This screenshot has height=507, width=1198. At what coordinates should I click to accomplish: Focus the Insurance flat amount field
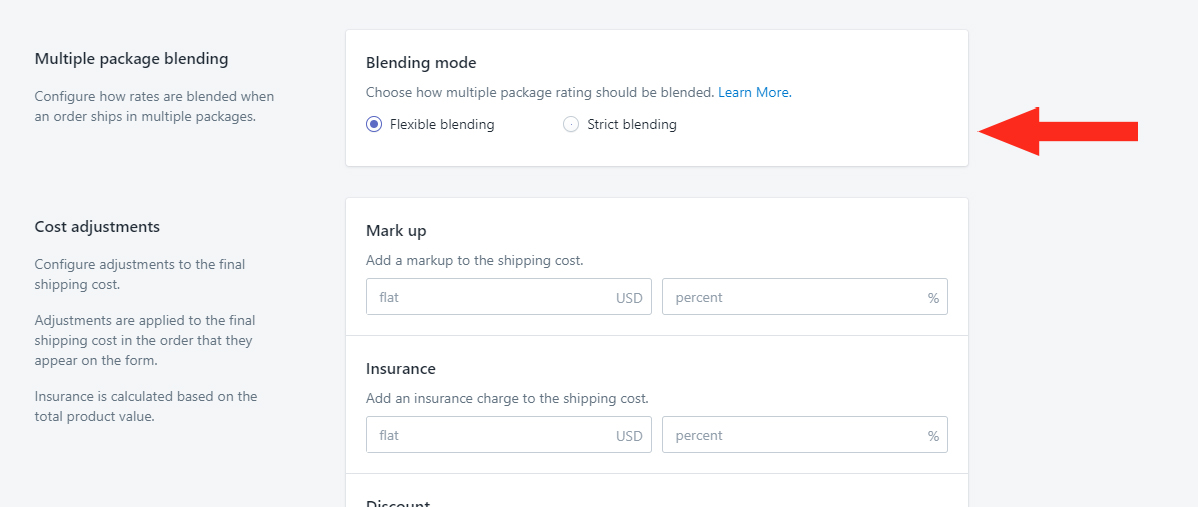[509, 434]
